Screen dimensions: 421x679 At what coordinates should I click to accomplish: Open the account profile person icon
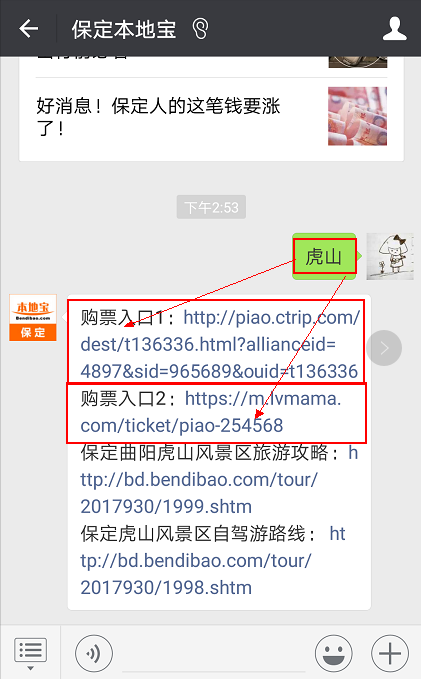click(x=394, y=29)
